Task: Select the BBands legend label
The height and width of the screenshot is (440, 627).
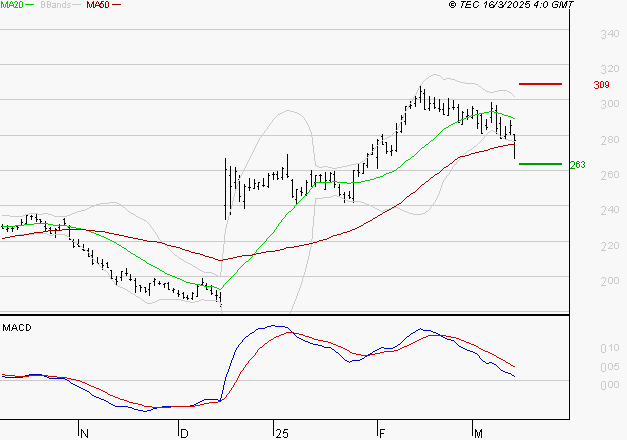Action: point(54,5)
